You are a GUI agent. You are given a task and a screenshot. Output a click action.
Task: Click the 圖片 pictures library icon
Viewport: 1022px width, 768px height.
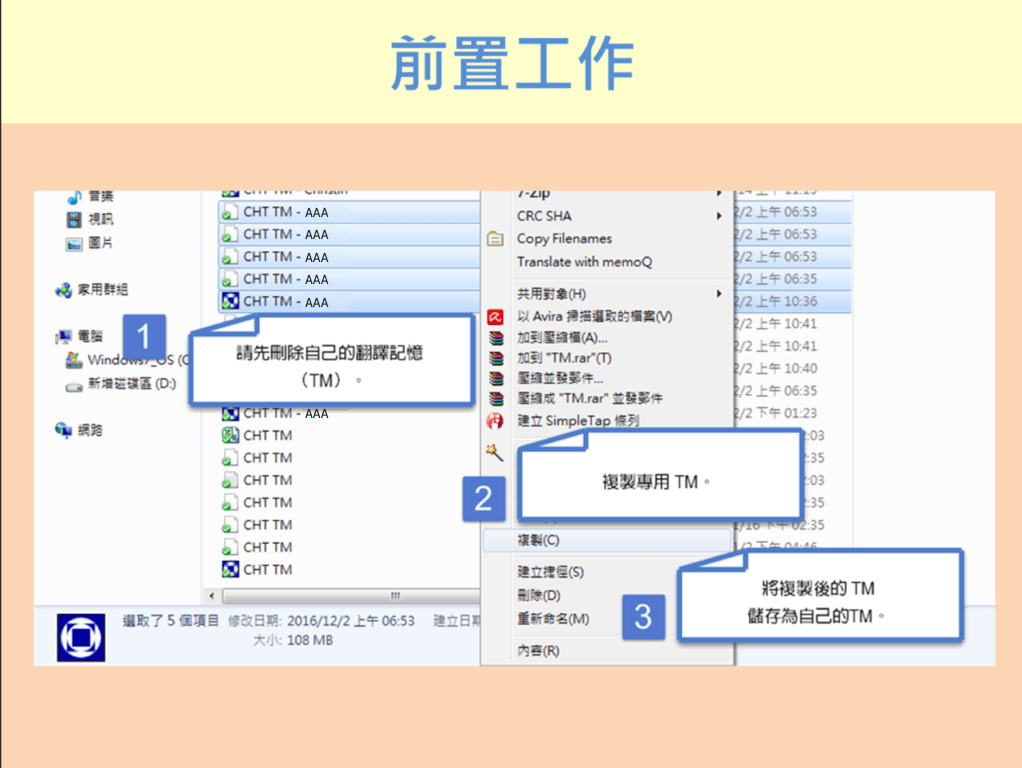coord(75,243)
